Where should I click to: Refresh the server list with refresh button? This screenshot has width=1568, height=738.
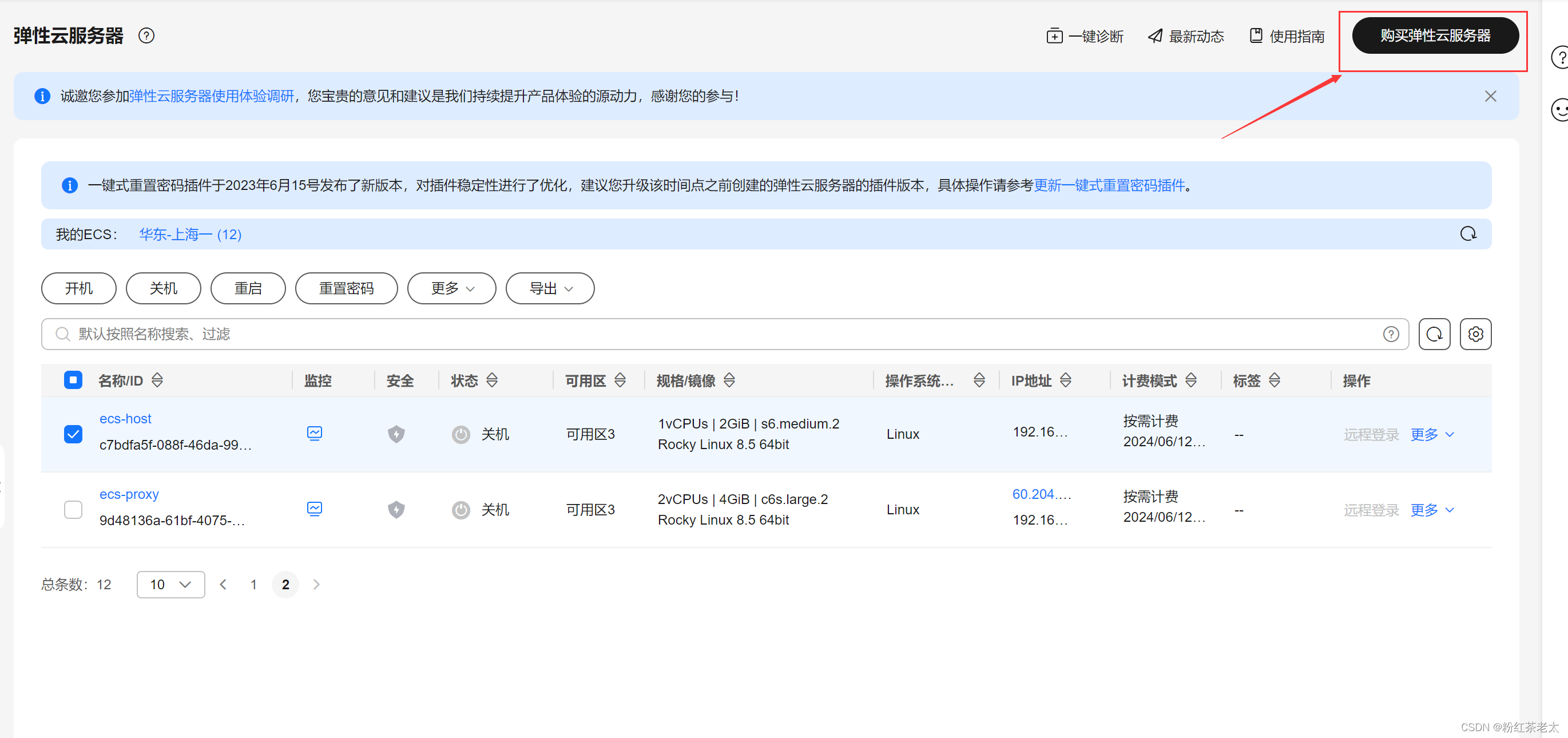[x=1434, y=334]
